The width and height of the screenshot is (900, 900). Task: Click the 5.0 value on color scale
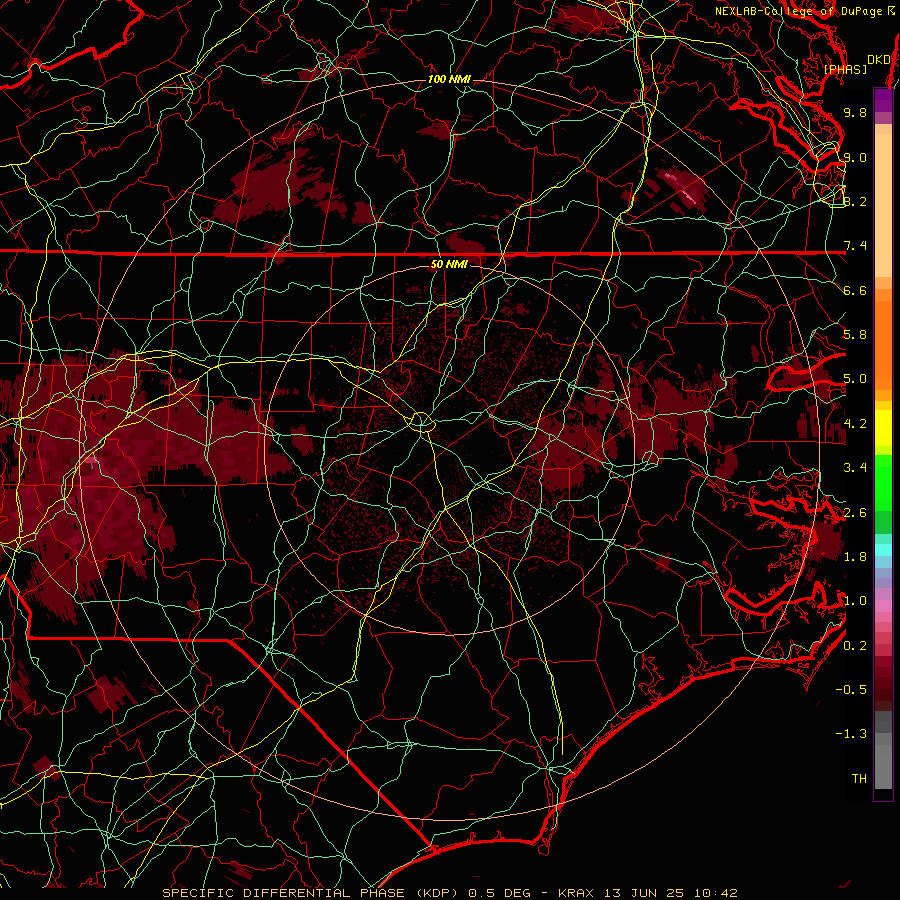855,379
